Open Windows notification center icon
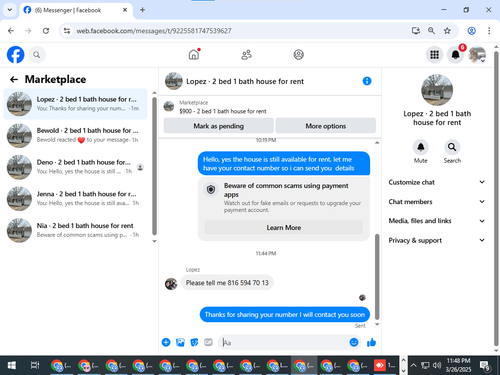 (484, 366)
